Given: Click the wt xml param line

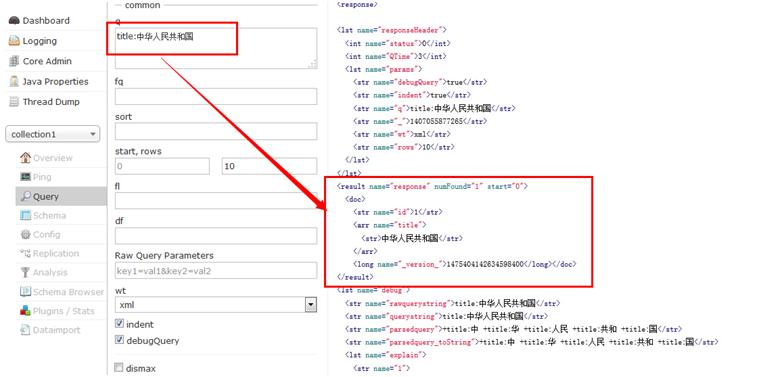Looking at the screenshot, I should point(401,134).
